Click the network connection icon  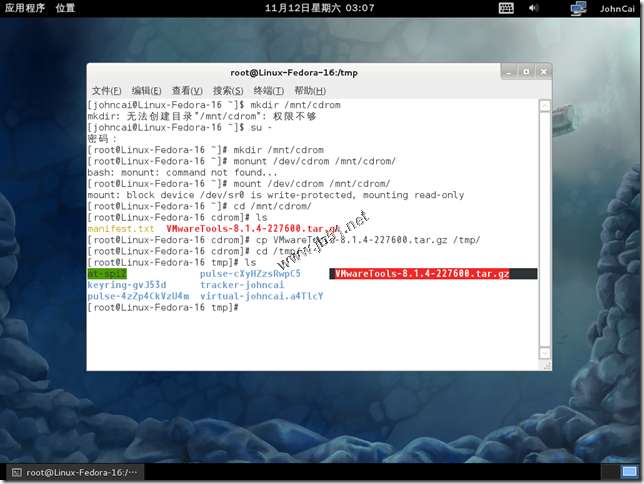click(578, 8)
